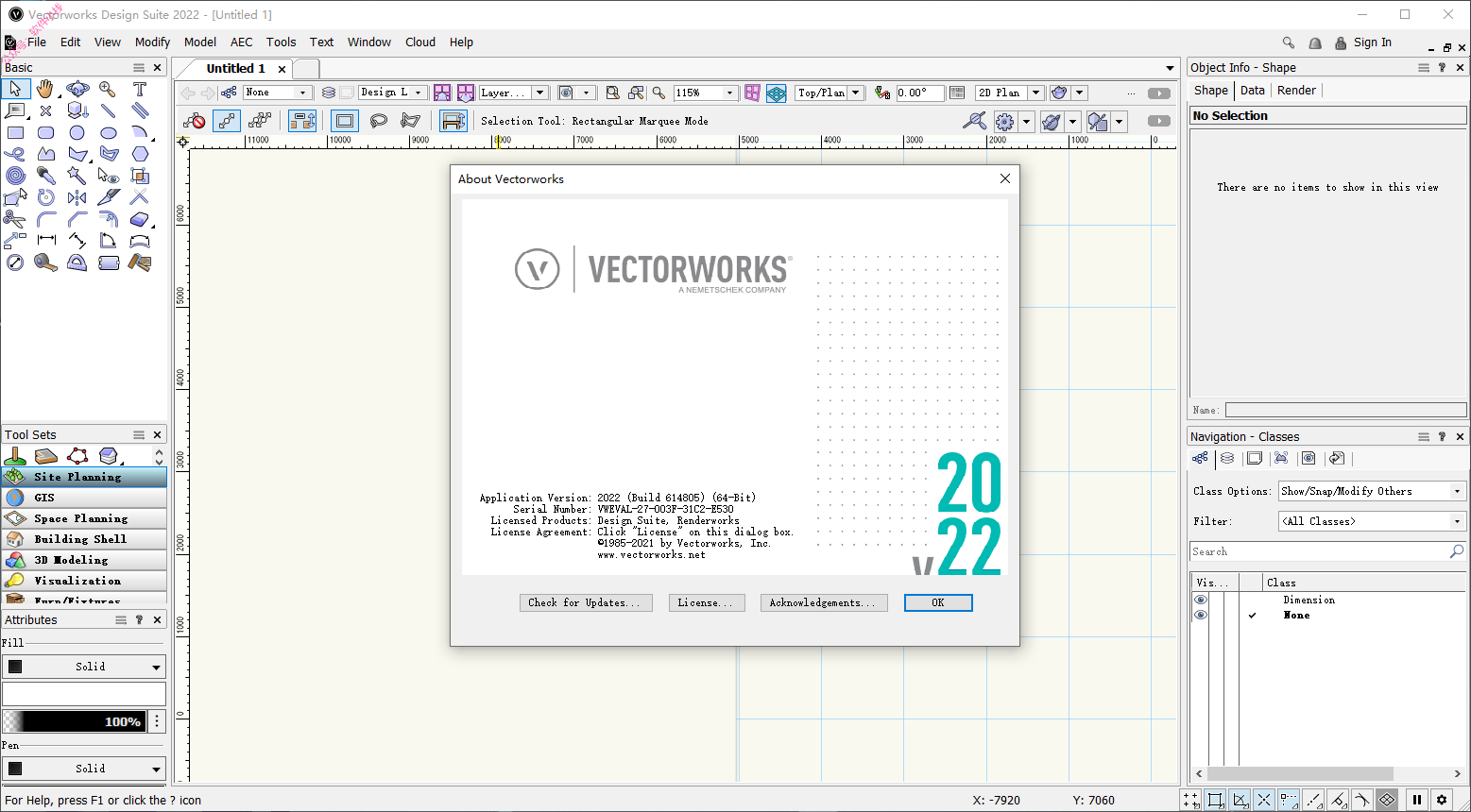Select the Line tool
The width and height of the screenshot is (1471, 812).
[108, 111]
